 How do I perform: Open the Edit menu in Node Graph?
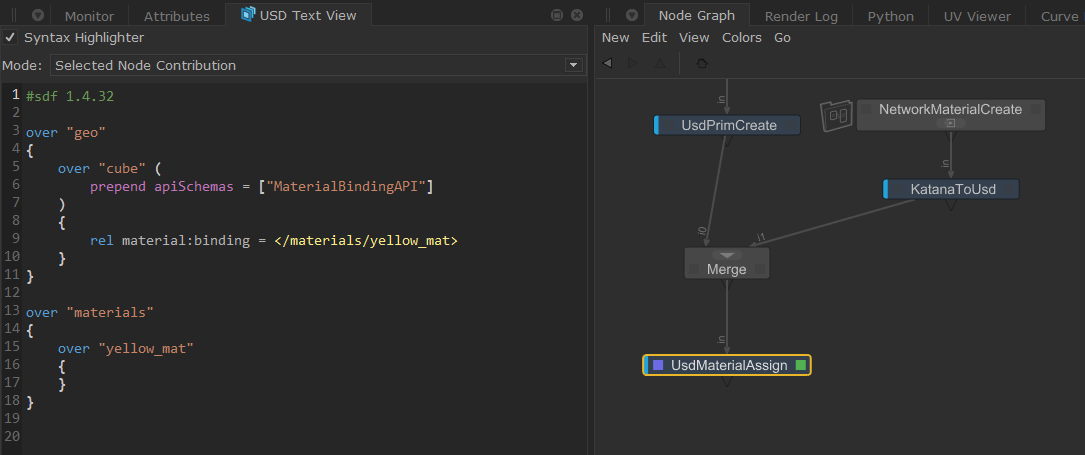click(654, 38)
